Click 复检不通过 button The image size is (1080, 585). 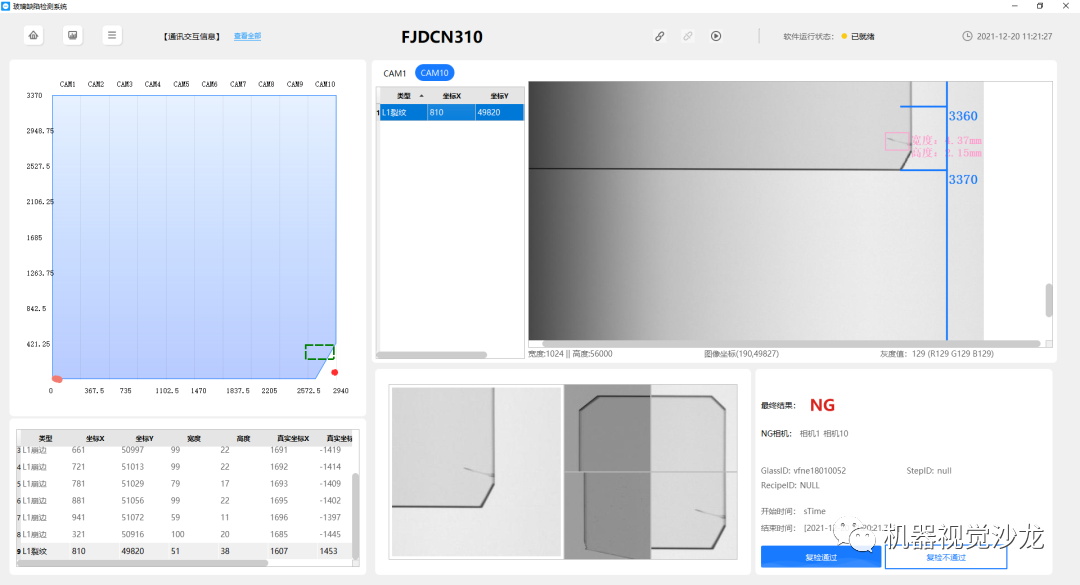pyautogui.click(x=946, y=557)
